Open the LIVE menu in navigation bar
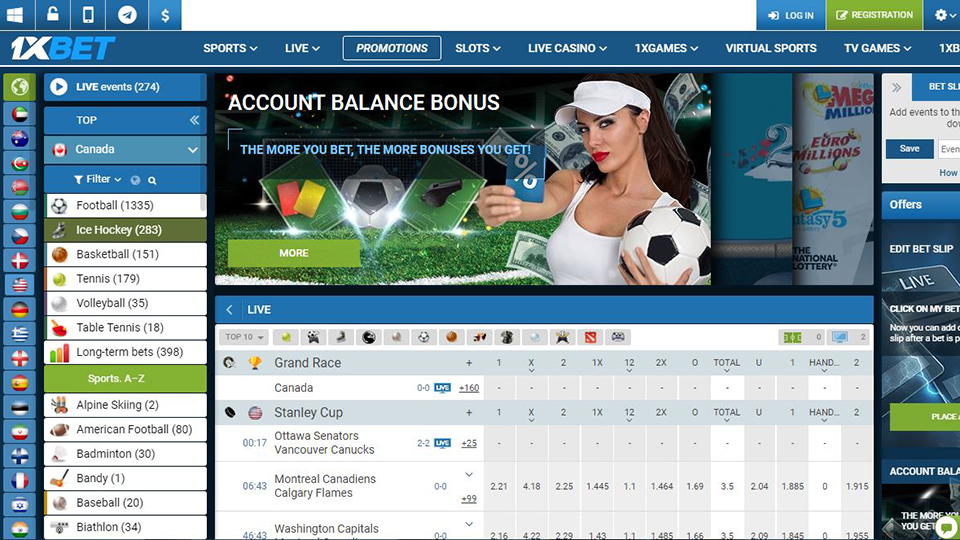960x540 pixels. pyautogui.click(x=302, y=48)
